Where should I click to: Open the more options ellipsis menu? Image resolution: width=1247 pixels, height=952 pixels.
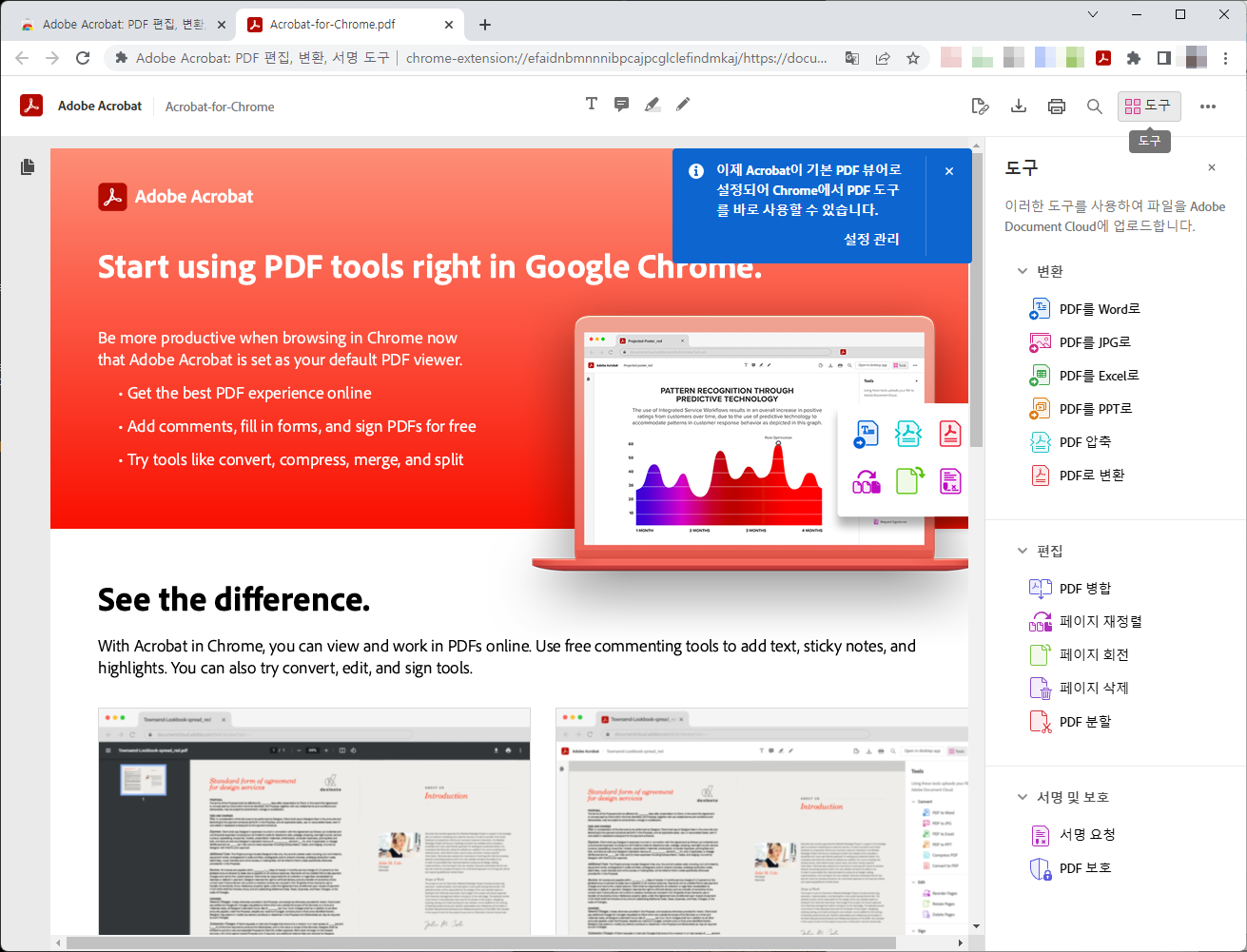point(1208,107)
